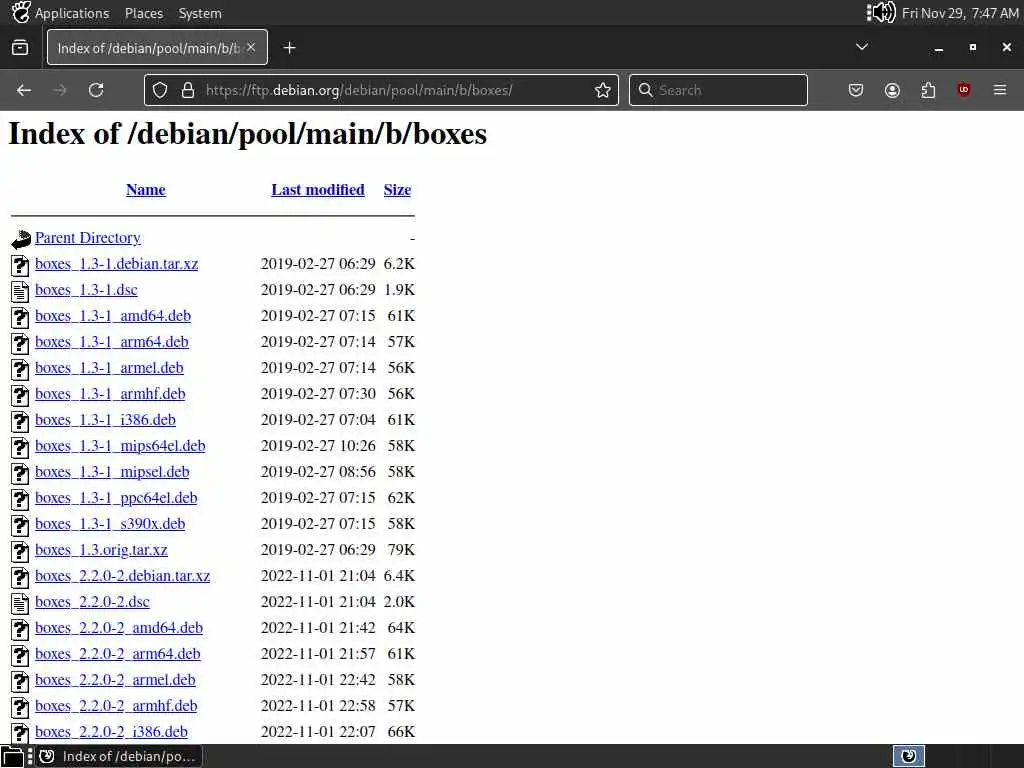This screenshot has width=1024, height=768.
Task: List all tabs dropdown arrow
Action: [x=862, y=47]
